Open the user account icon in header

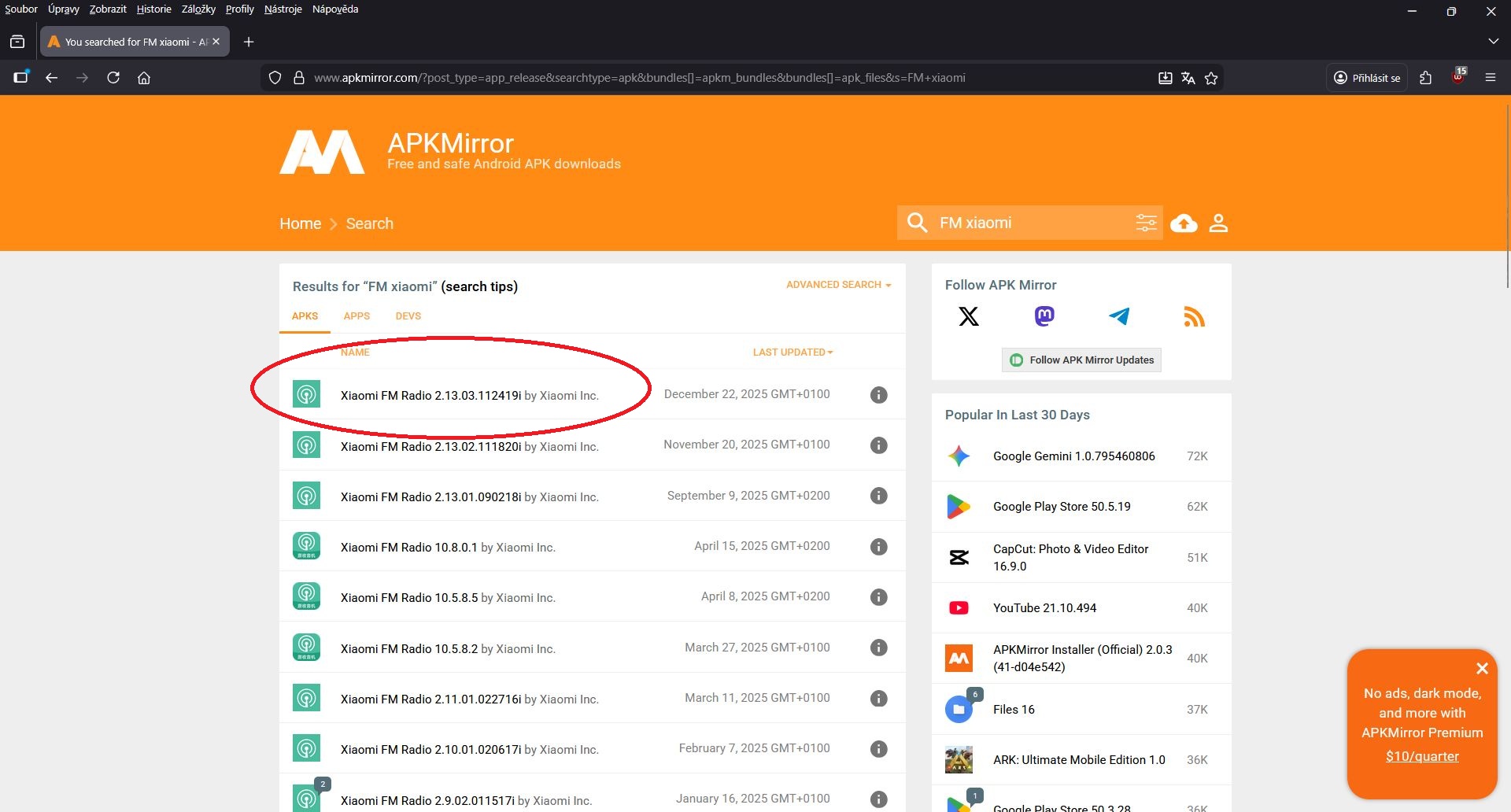(x=1218, y=223)
